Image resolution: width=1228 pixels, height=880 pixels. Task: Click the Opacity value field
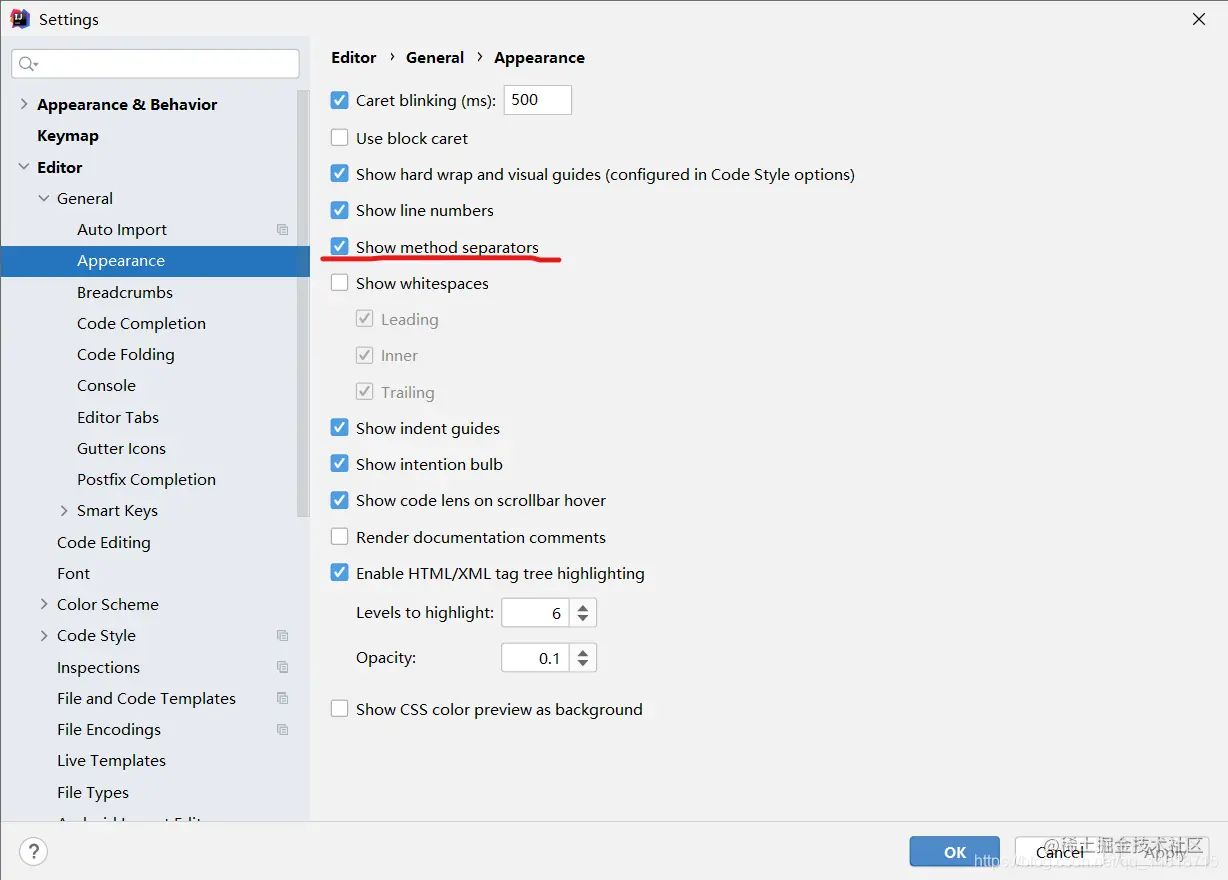(x=536, y=658)
